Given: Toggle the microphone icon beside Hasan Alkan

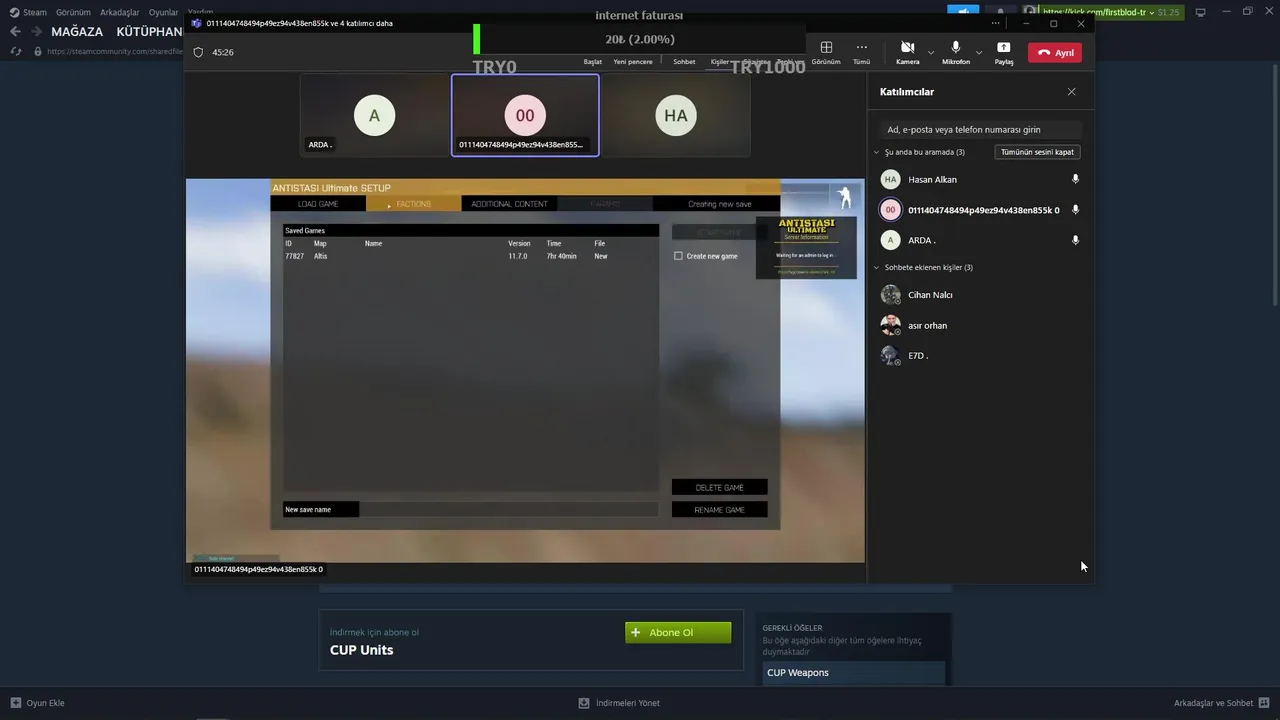Looking at the screenshot, I should [1076, 179].
